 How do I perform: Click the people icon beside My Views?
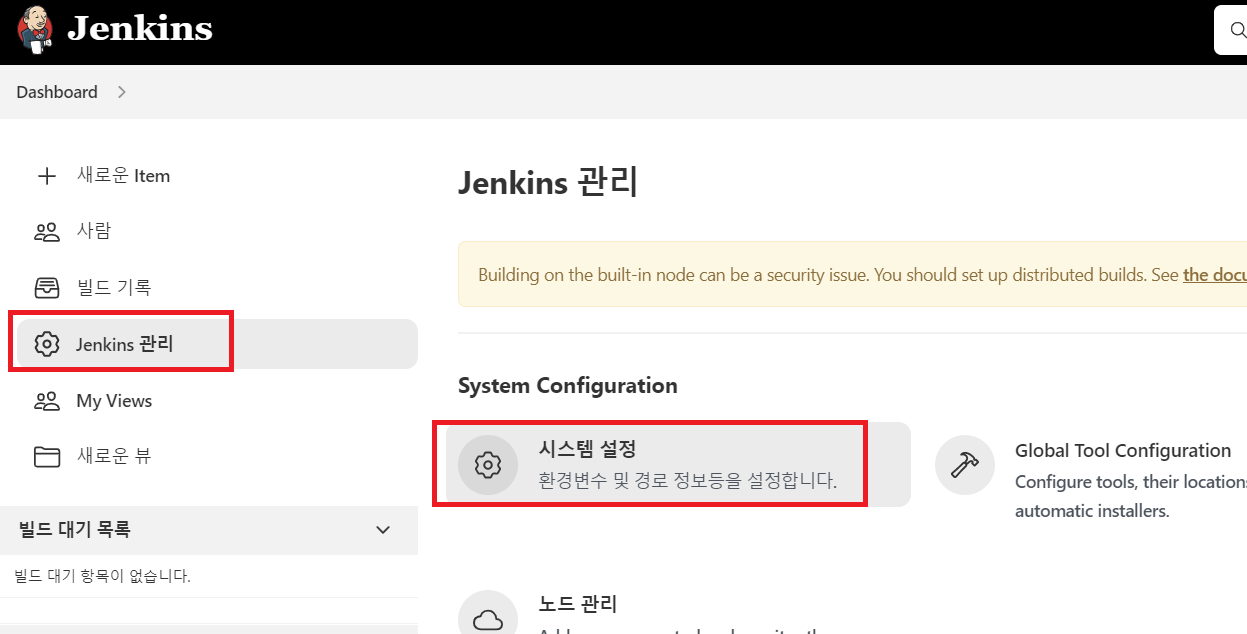coord(46,401)
